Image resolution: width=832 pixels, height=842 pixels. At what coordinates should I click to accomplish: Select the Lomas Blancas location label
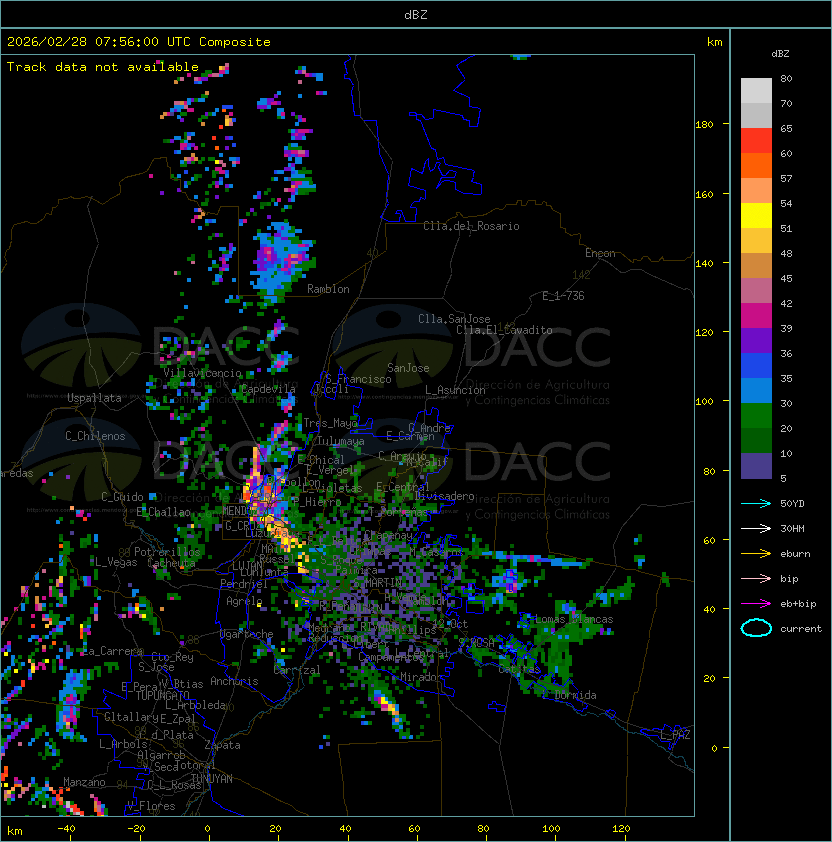574,619
